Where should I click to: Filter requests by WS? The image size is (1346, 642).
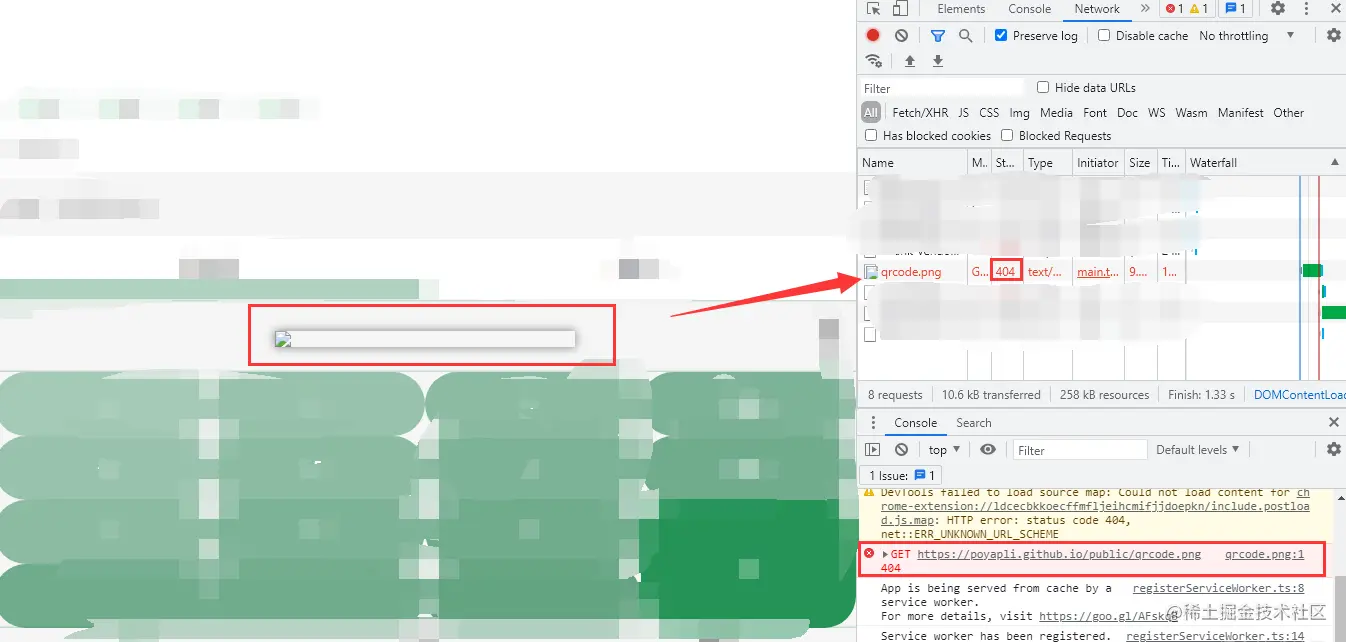[1156, 113]
